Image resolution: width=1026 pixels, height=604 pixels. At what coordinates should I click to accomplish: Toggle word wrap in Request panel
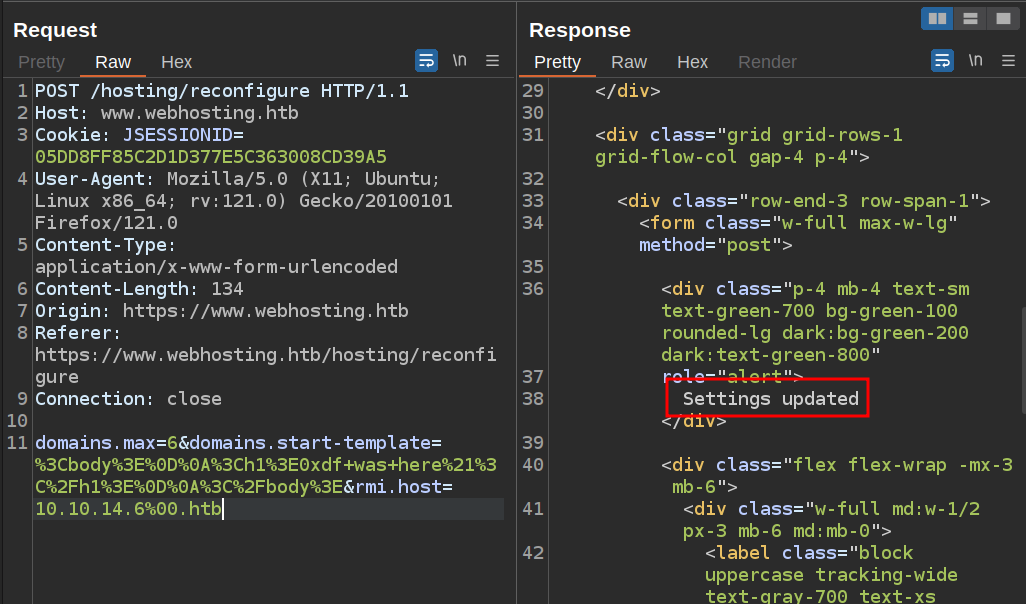pos(426,61)
